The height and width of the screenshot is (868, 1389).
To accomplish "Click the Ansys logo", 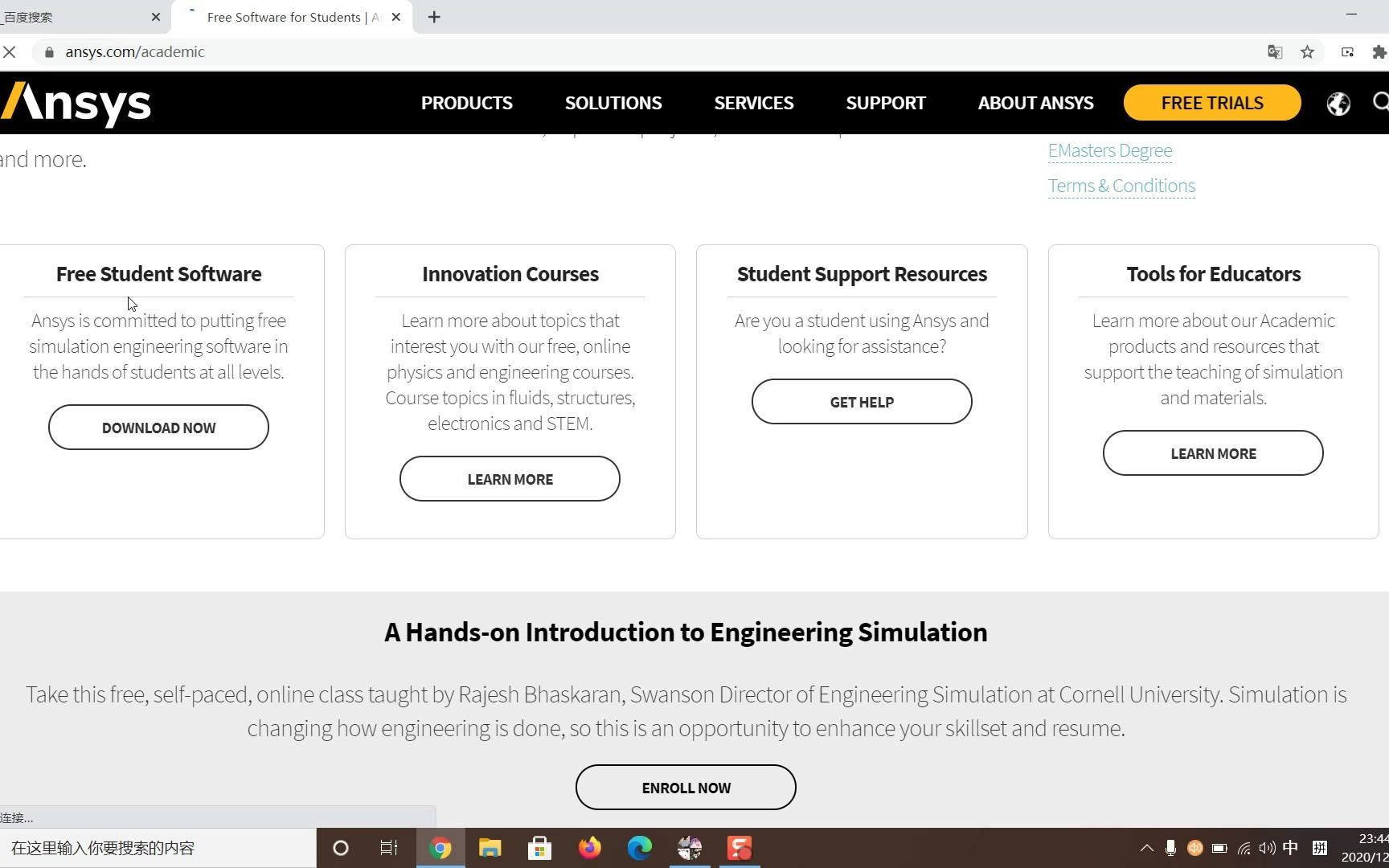I will point(76,104).
